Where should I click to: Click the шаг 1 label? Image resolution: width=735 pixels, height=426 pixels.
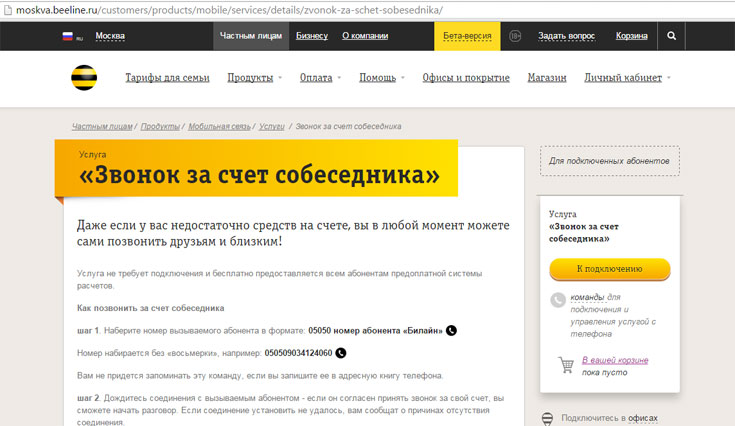tap(88, 330)
